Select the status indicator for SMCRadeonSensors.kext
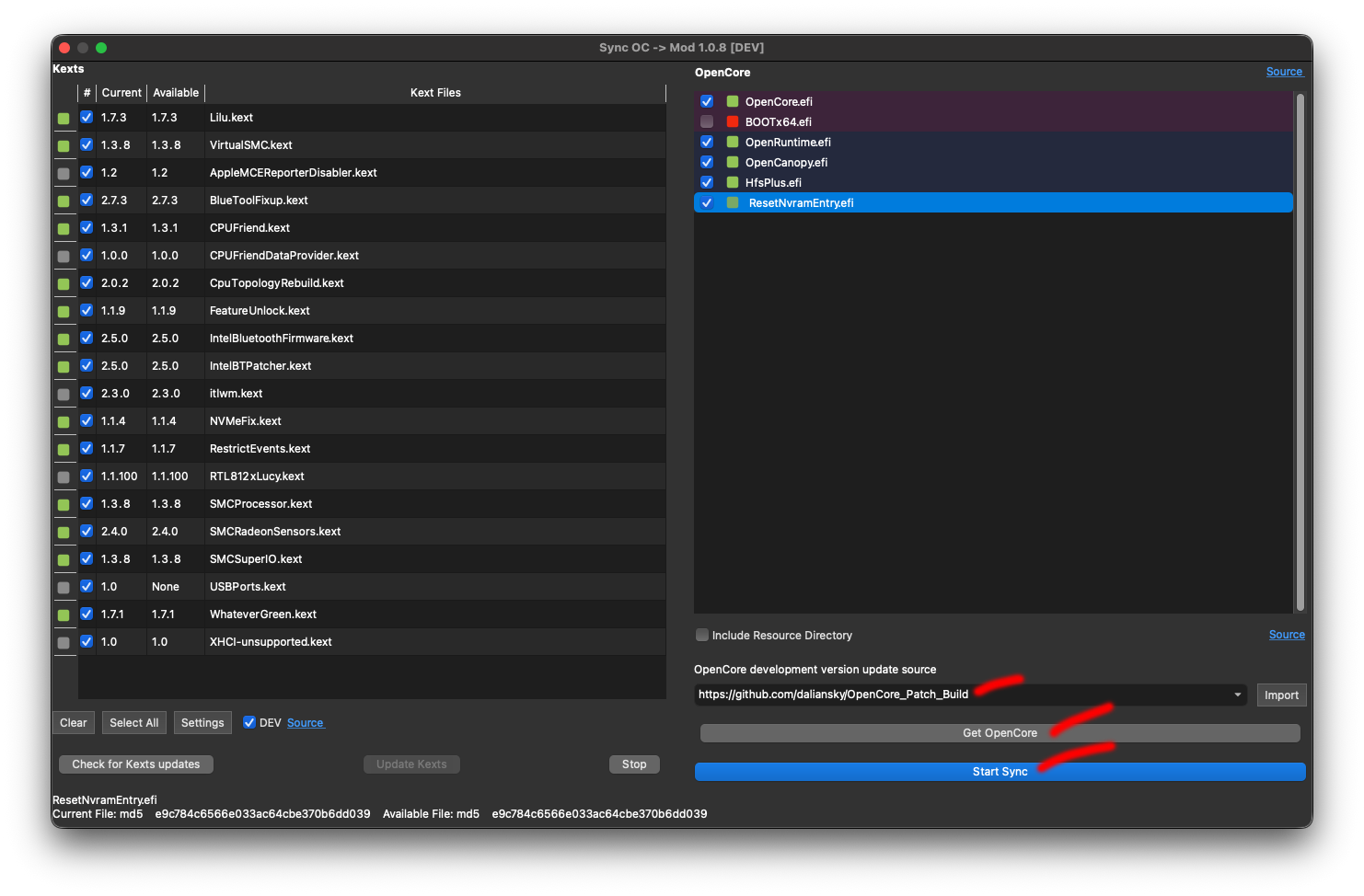Image resolution: width=1364 pixels, height=896 pixels. click(x=64, y=533)
